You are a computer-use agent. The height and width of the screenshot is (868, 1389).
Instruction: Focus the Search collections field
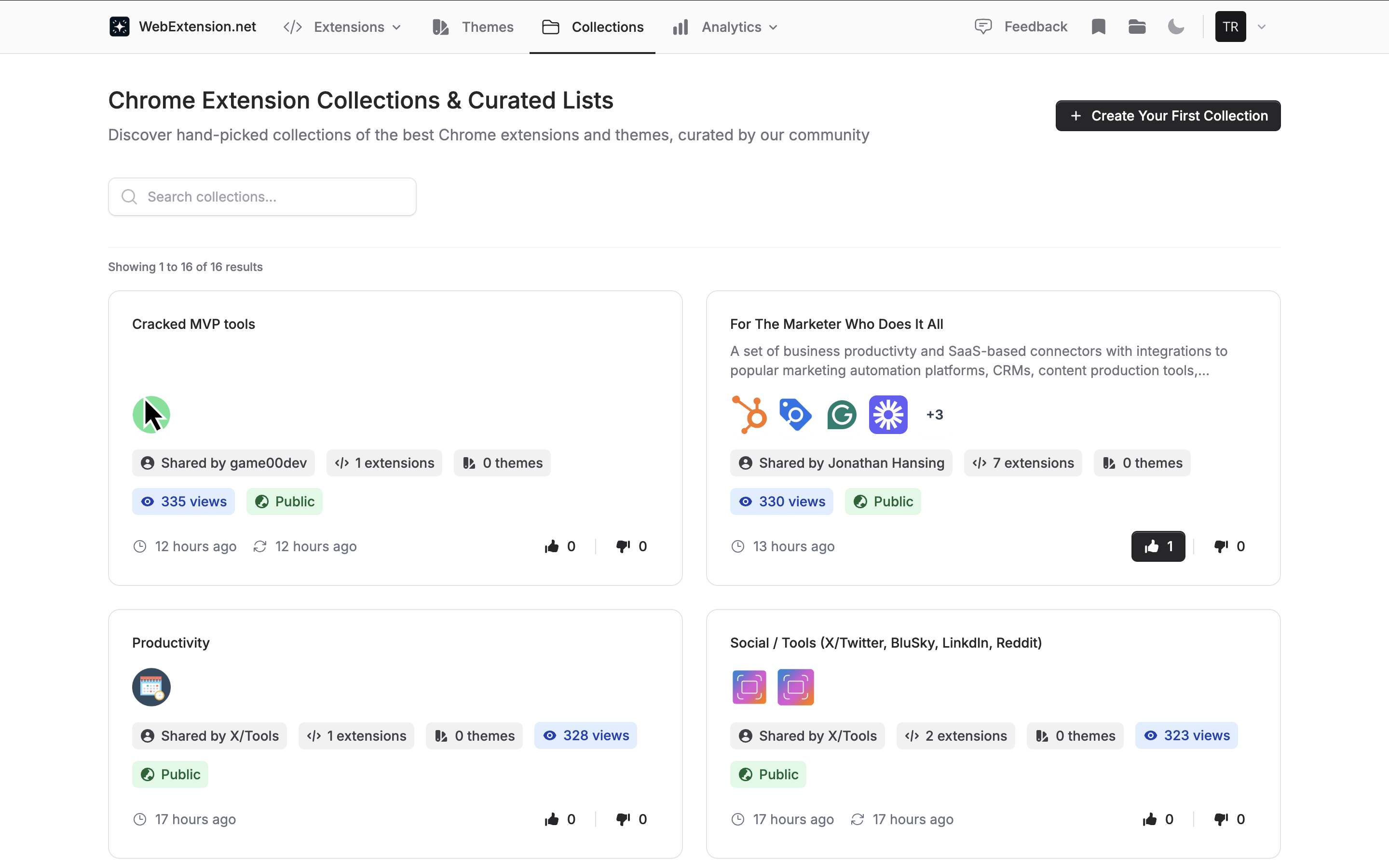262,196
